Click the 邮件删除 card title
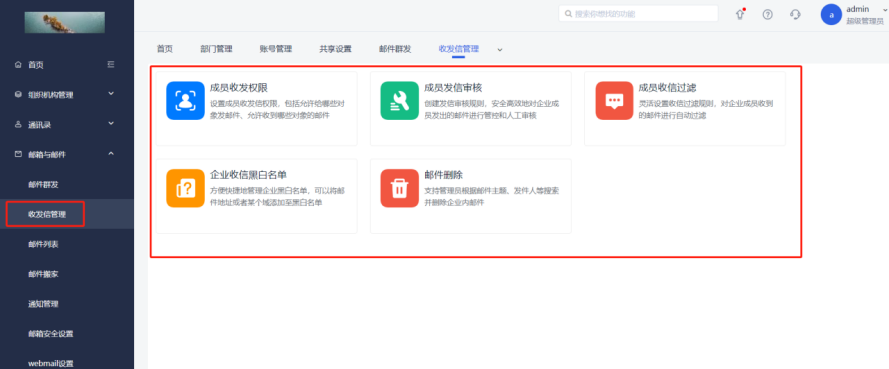The height and width of the screenshot is (369, 889). [443, 175]
